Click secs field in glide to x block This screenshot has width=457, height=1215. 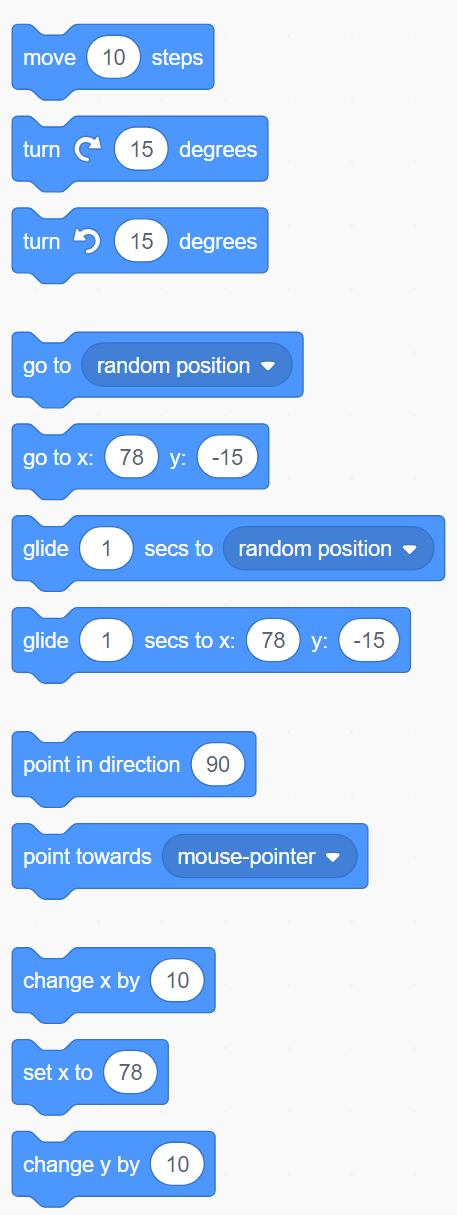coord(106,640)
